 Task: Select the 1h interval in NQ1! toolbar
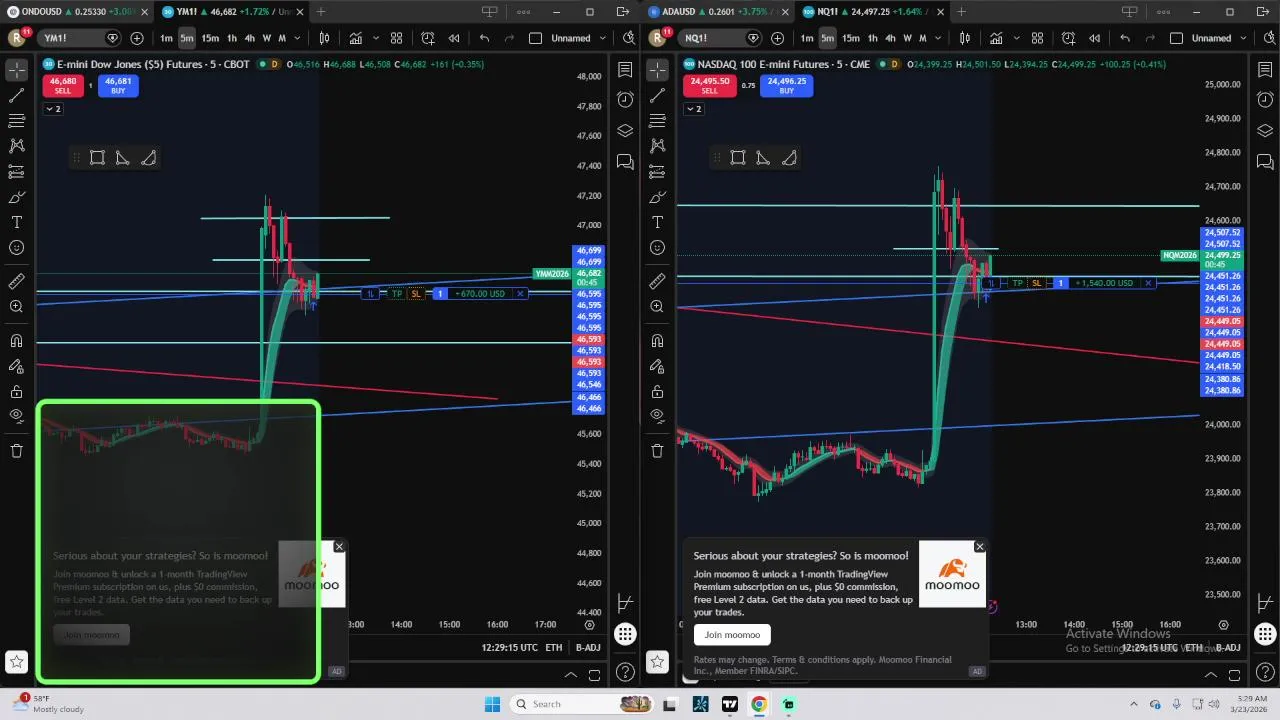pyautogui.click(x=872, y=38)
